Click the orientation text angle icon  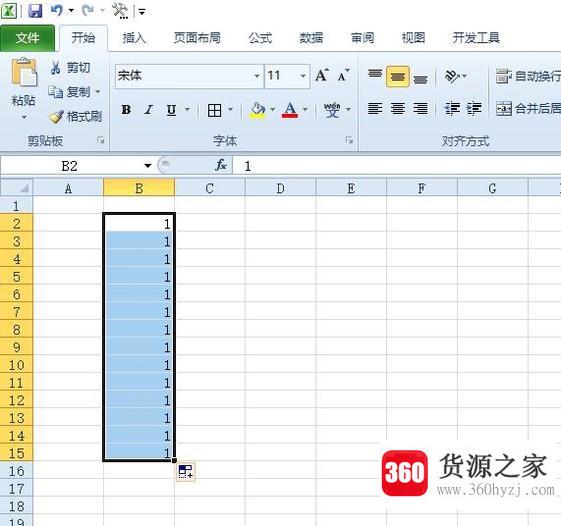click(452, 76)
